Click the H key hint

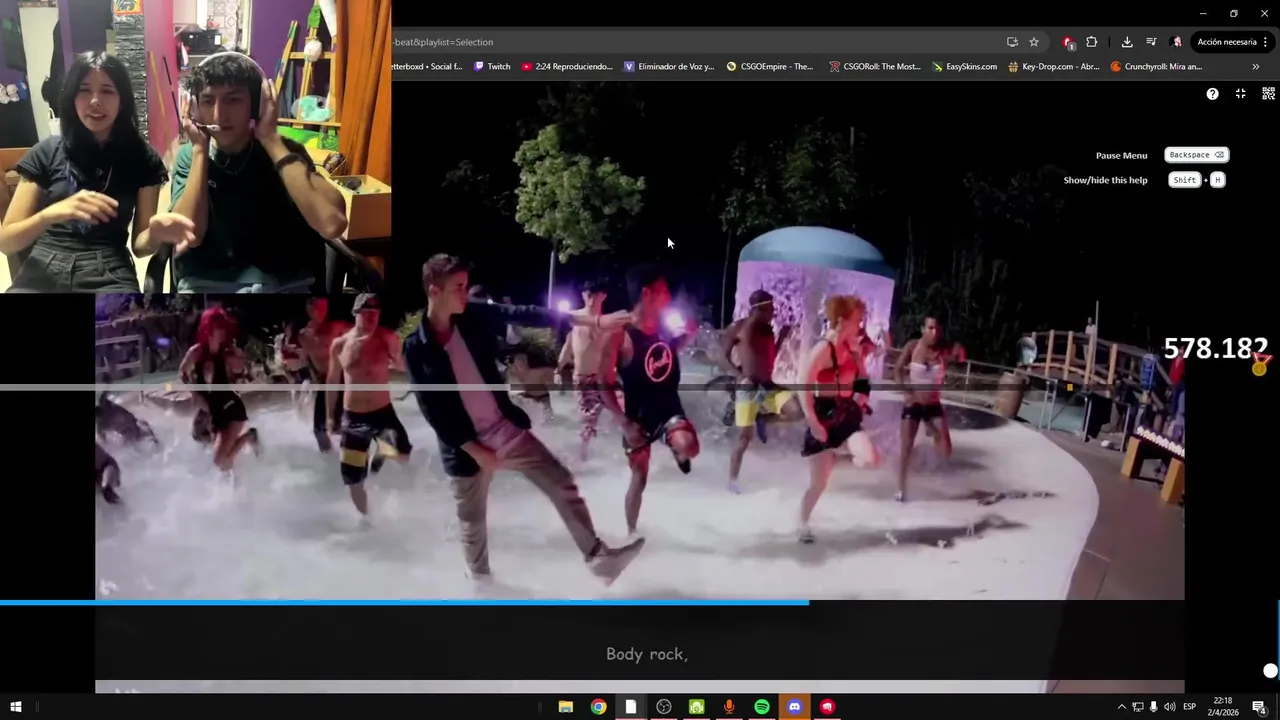pyautogui.click(x=1217, y=180)
